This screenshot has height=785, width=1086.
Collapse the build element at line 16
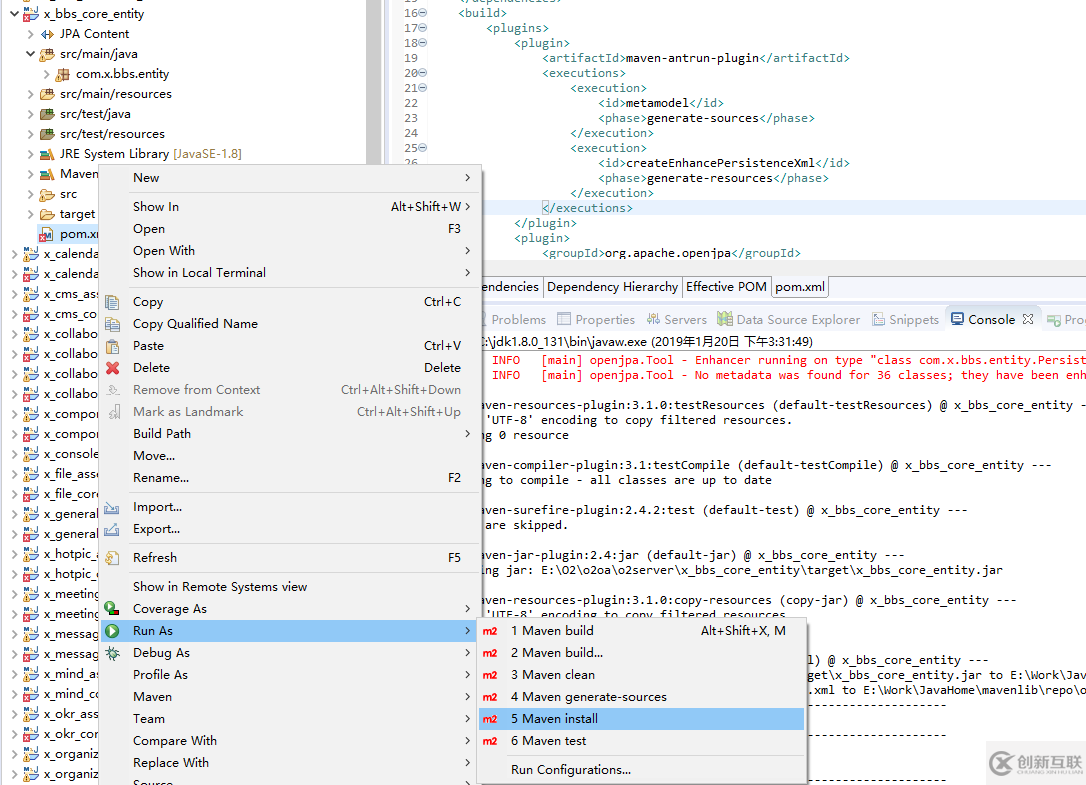pyautogui.click(x=422, y=13)
